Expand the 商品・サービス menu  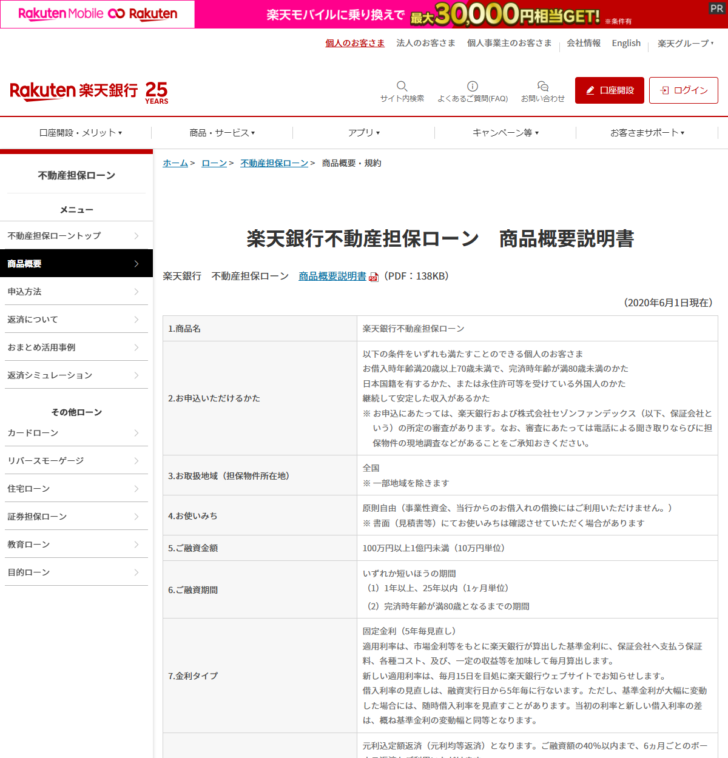tap(222, 132)
